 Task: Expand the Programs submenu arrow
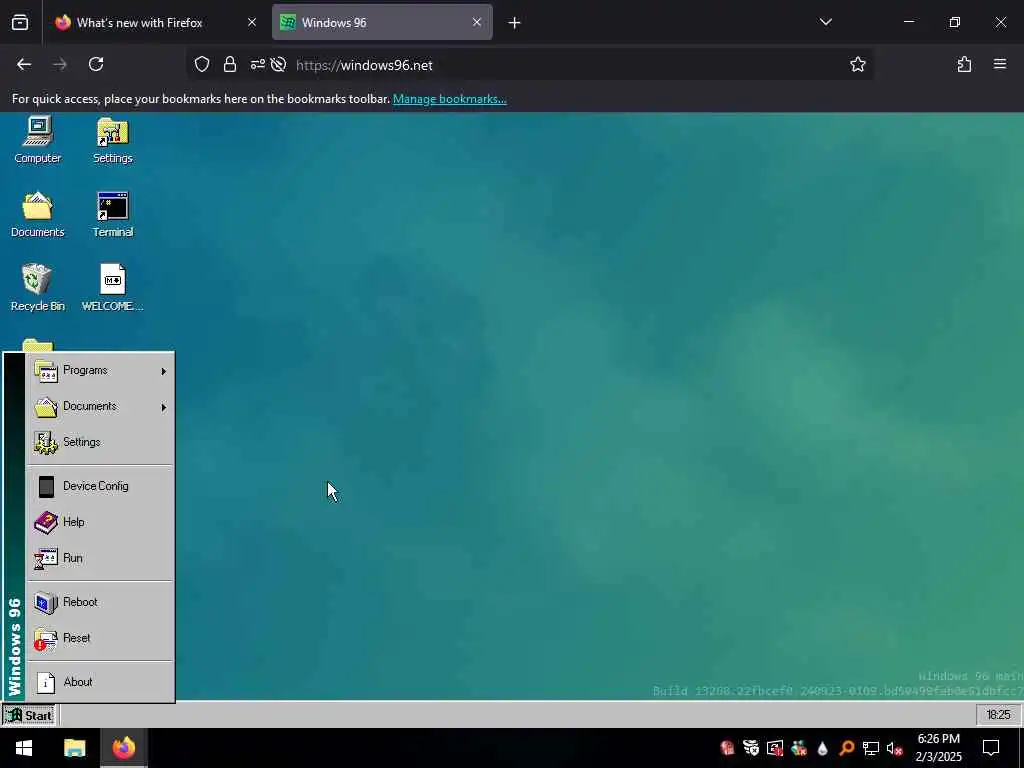[163, 371]
